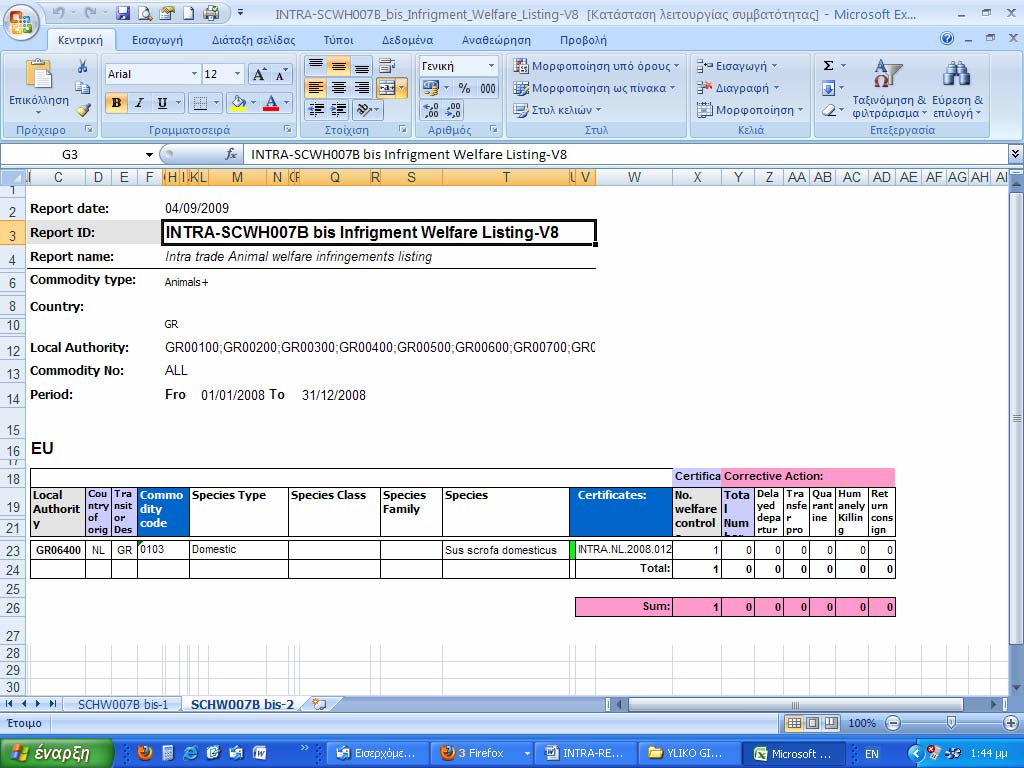Viewport: 1024px width, 768px height.
Task: Open Customize Quick Access Toolbar arrow
Action: (x=240, y=13)
